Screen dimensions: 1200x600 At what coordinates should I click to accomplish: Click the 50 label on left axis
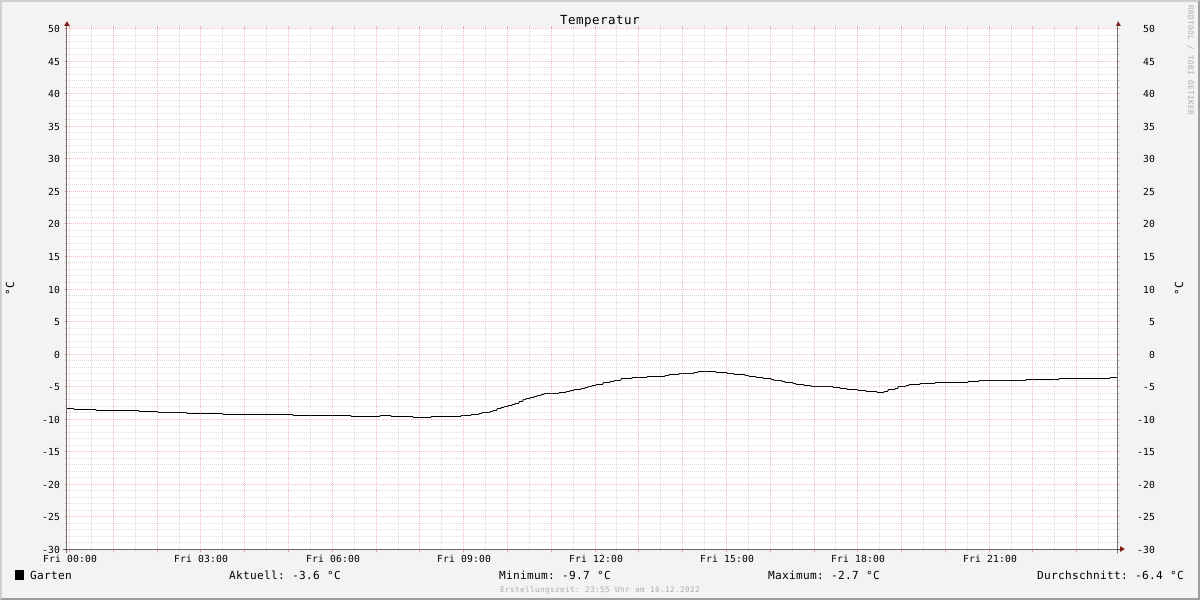pos(54,29)
